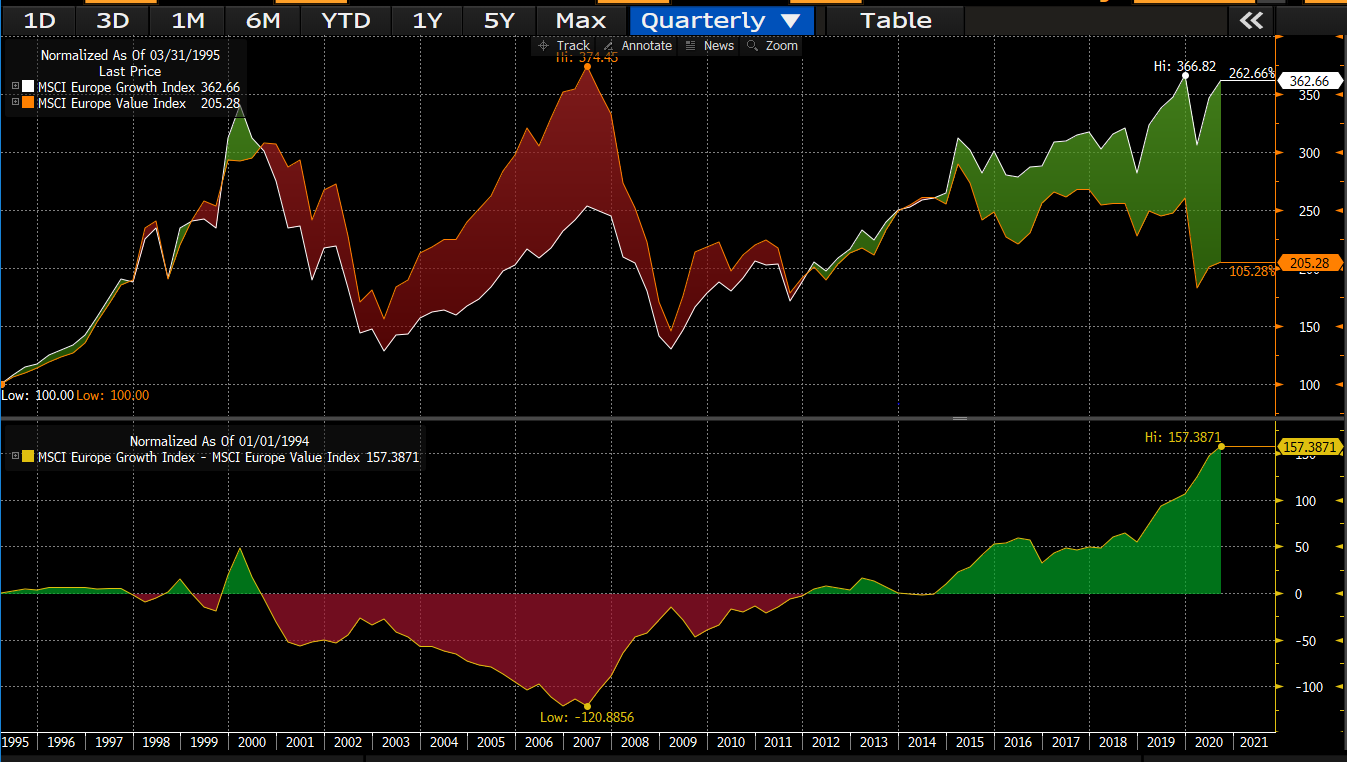This screenshot has width=1347, height=762.
Task: Collapse the panel with the double-chevron button
Action: (x=1251, y=20)
